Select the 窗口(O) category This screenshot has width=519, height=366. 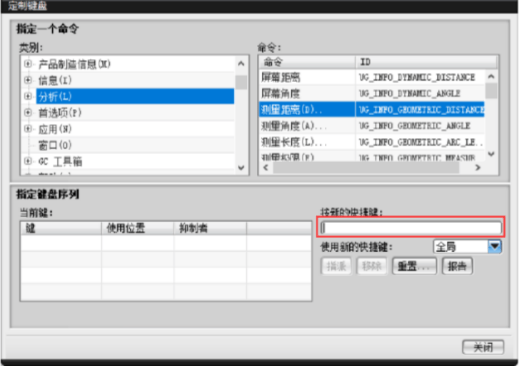pos(55,145)
